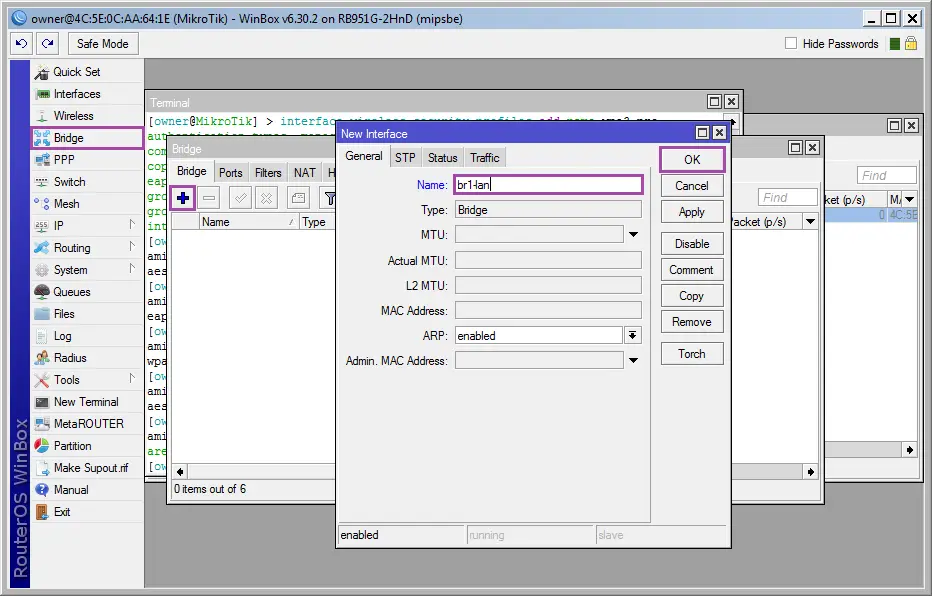Viewport: 932px width, 596px height.
Task: Expand the IP submenu
Action: pyautogui.click(x=87, y=226)
